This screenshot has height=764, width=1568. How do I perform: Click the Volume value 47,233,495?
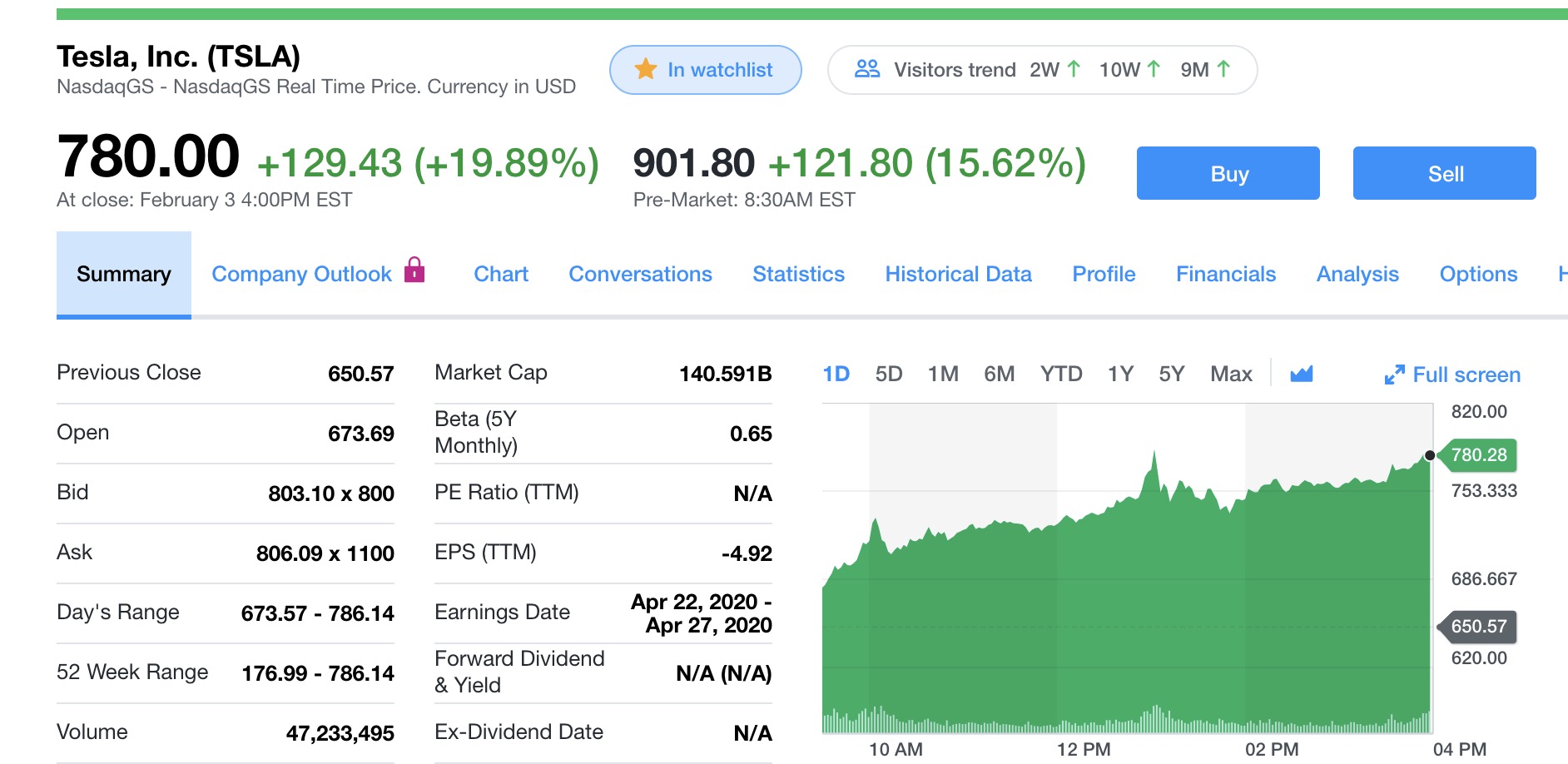[340, 733]
